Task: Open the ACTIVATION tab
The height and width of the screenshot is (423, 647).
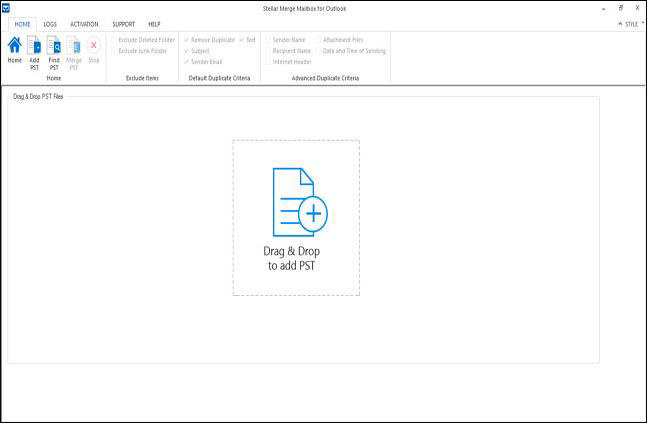Action: tap(84, 23)
